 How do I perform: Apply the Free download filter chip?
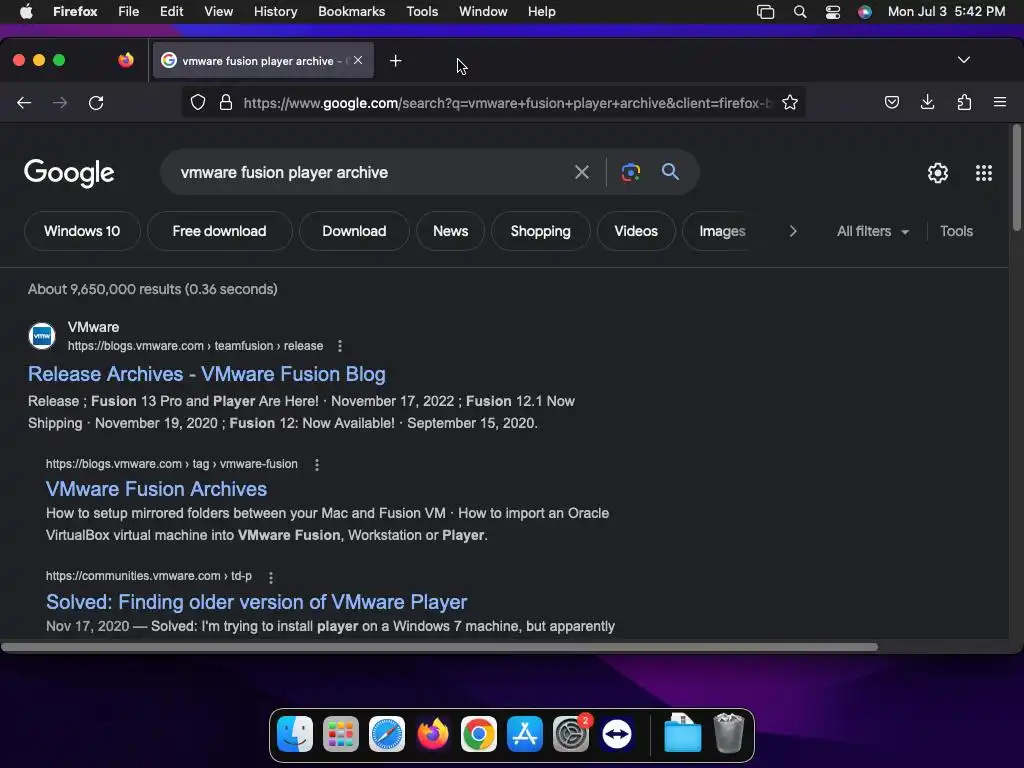(x=219, y=231)
